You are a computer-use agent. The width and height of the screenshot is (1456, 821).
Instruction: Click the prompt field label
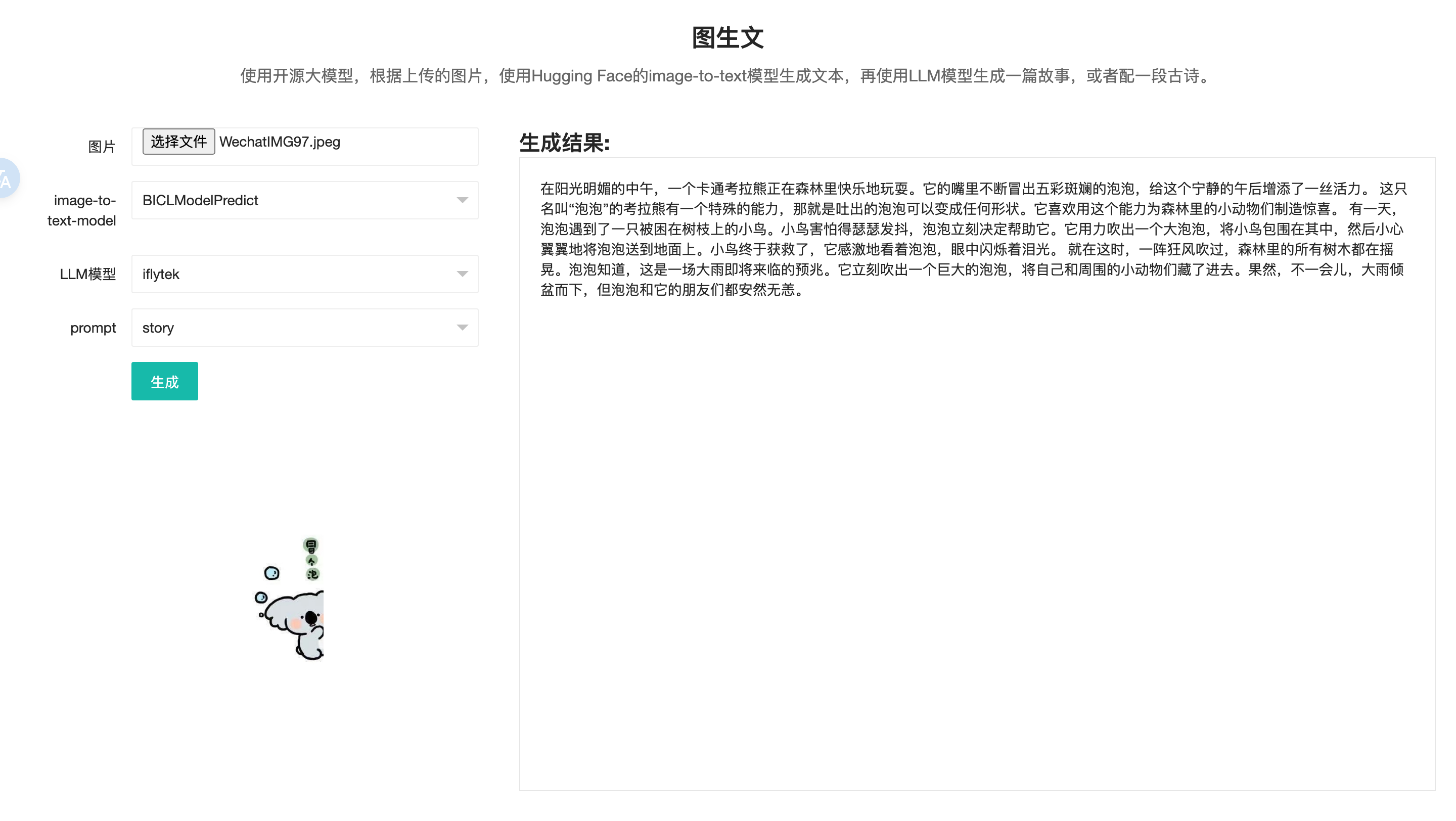click(93, 328)
